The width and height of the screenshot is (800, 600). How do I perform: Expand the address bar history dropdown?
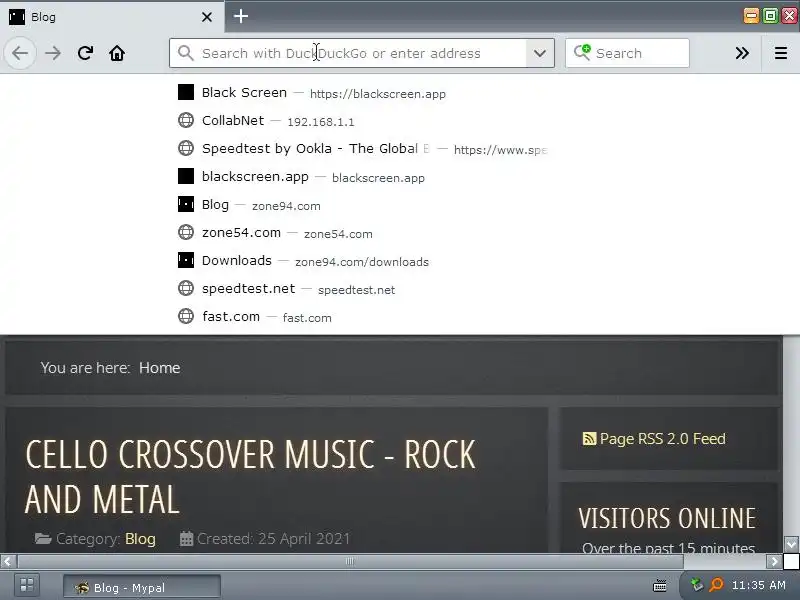click(540, 53)
